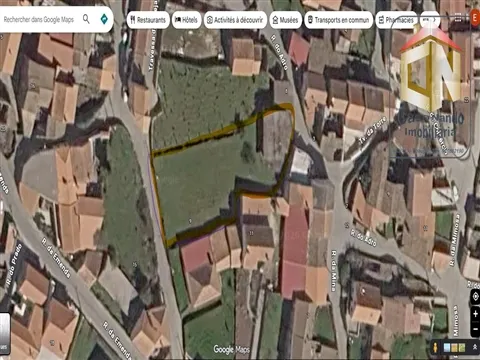Screen dimensions: 480x360
Task: Choose the orange map-type thumbnail
Action: point(454,348)
